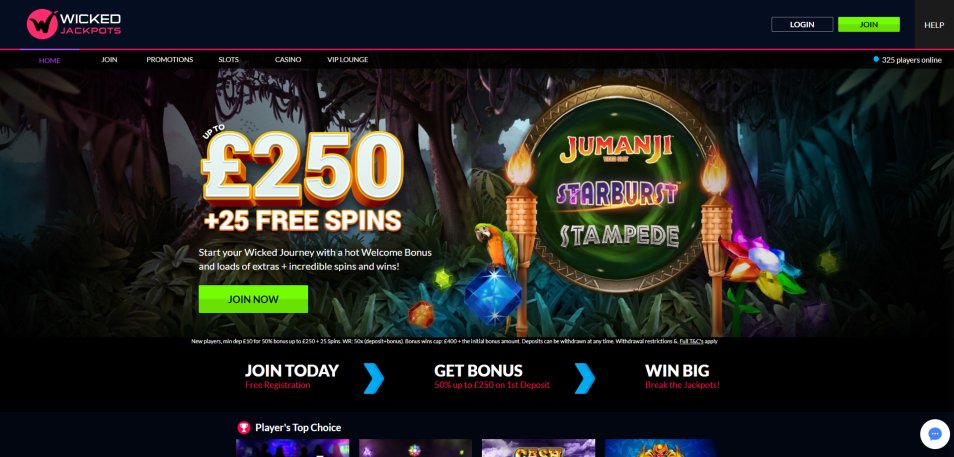
Task: Click the blue players online dot
Action: click(x=876, y=59)
